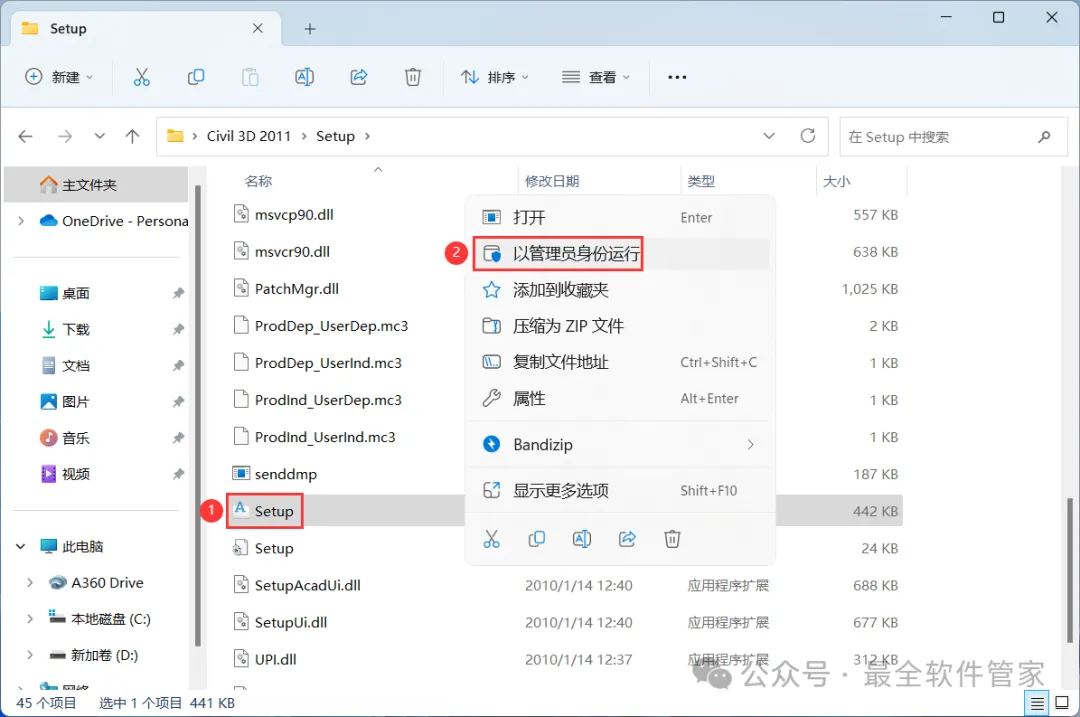Click the Rename icon in context menu
Viewport: 1080px width, 717px height.
coord(582,539)
